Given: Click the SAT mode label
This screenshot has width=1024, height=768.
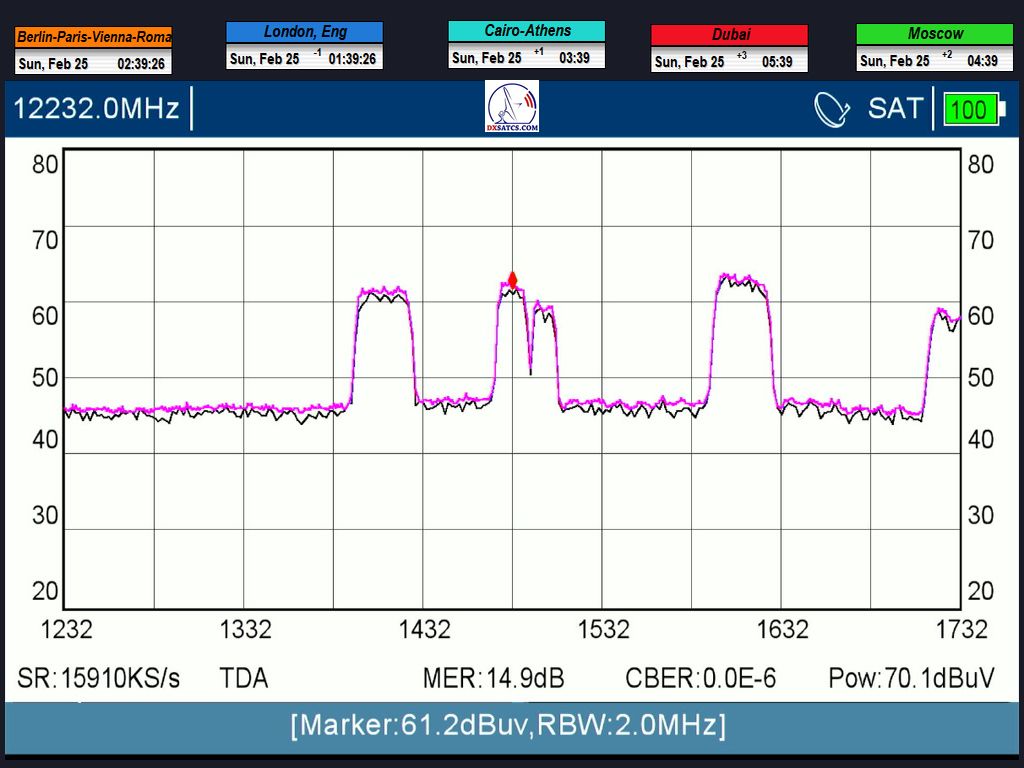Looking at the screenshot, I should pos(895,108).
